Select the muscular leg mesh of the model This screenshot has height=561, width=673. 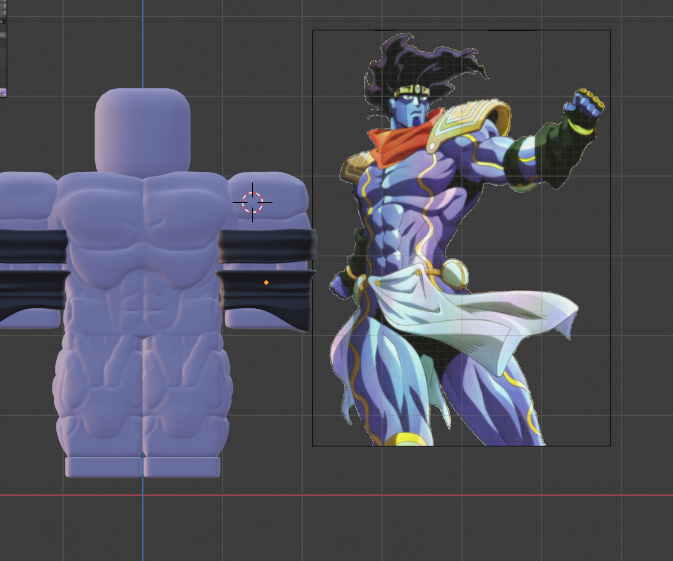pyautogui.click(x=142, y=393)
